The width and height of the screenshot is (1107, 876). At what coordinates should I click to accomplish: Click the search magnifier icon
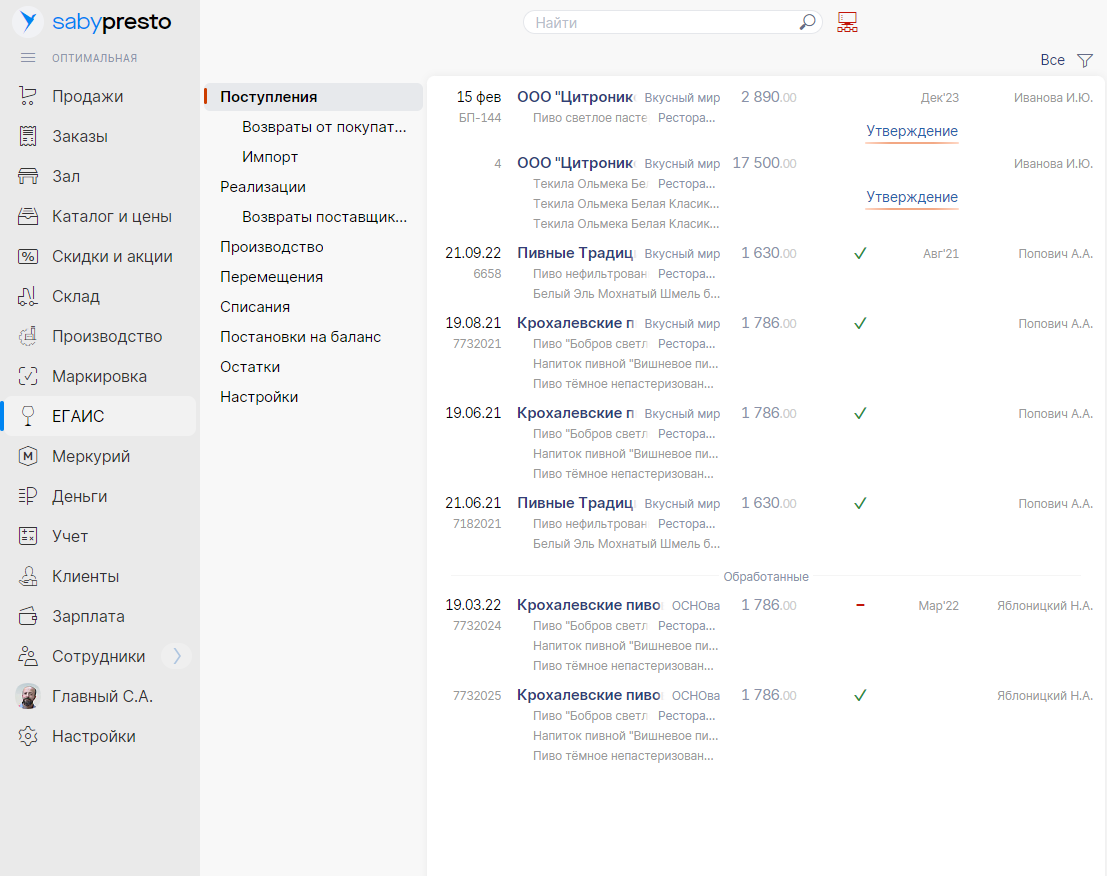[x=807, y=22]
